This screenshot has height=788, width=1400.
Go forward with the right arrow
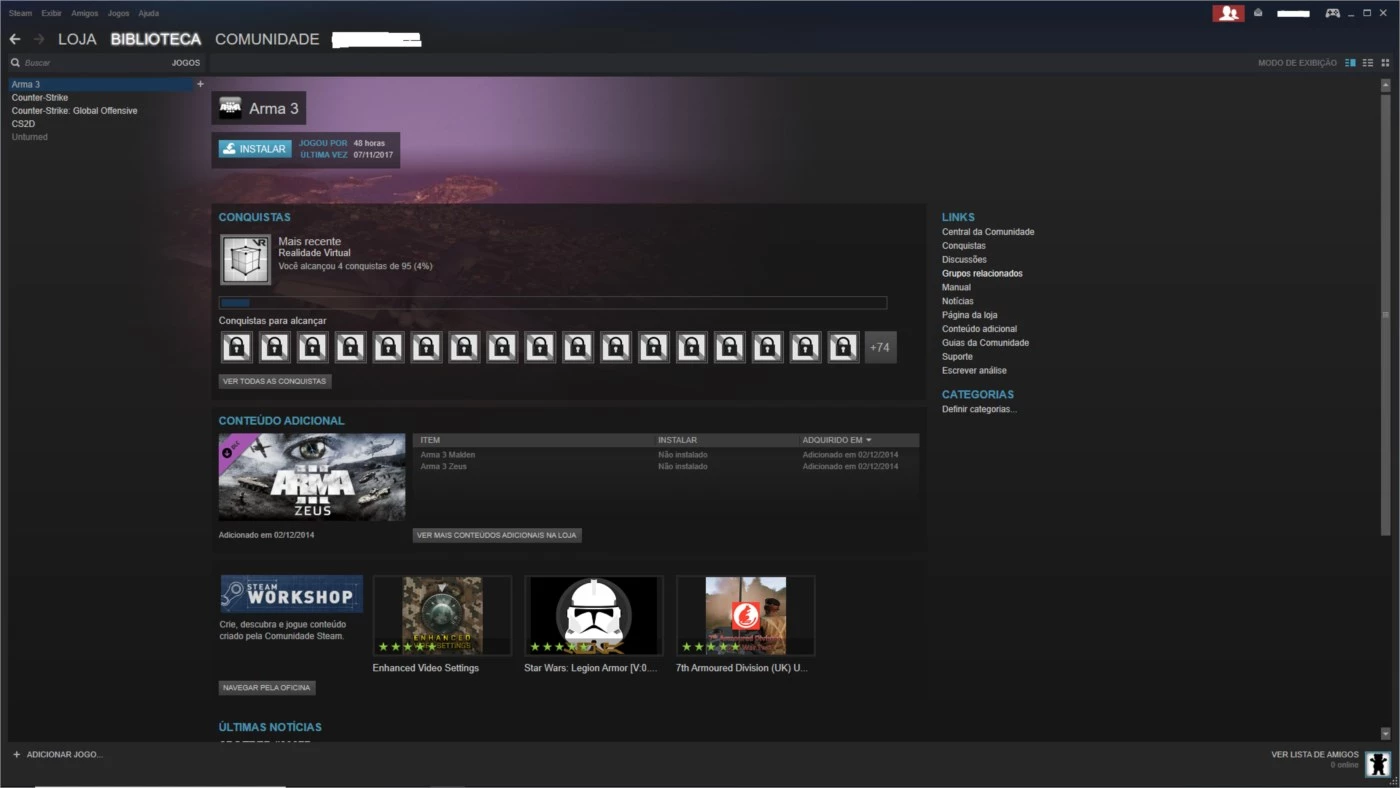pos(39,39)
